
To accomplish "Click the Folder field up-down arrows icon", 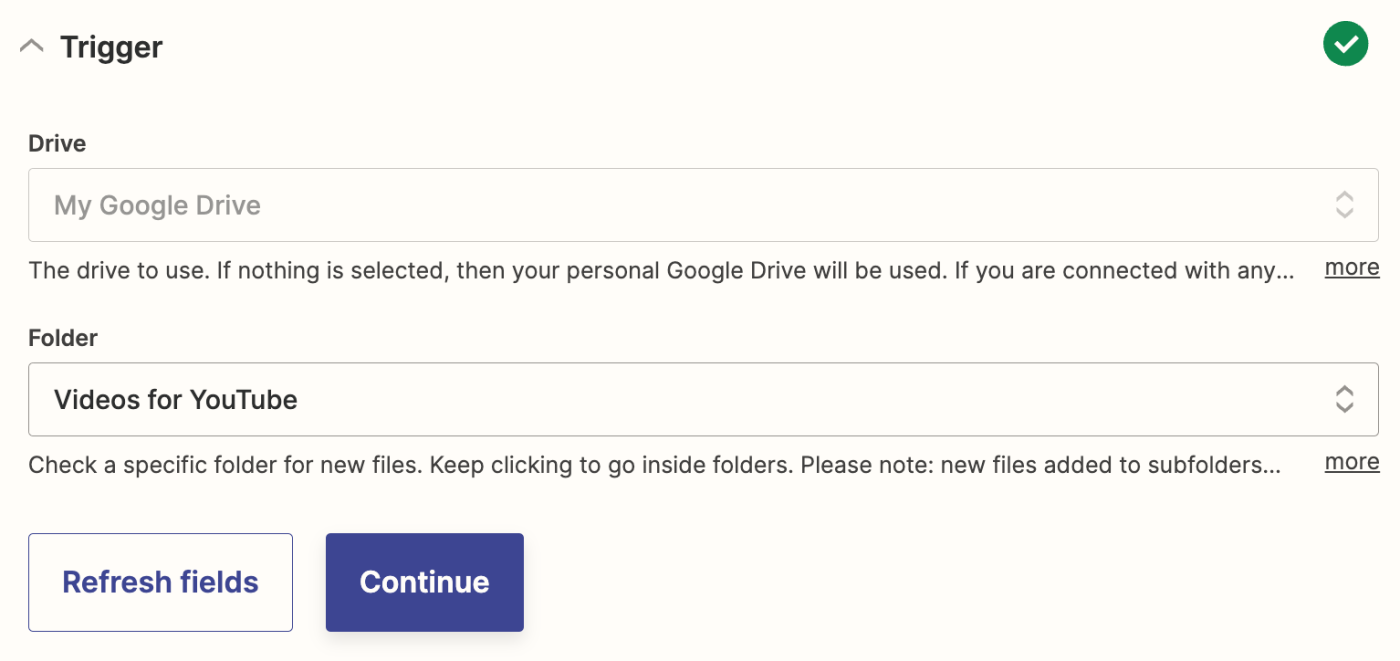I will pos(1344,400).
